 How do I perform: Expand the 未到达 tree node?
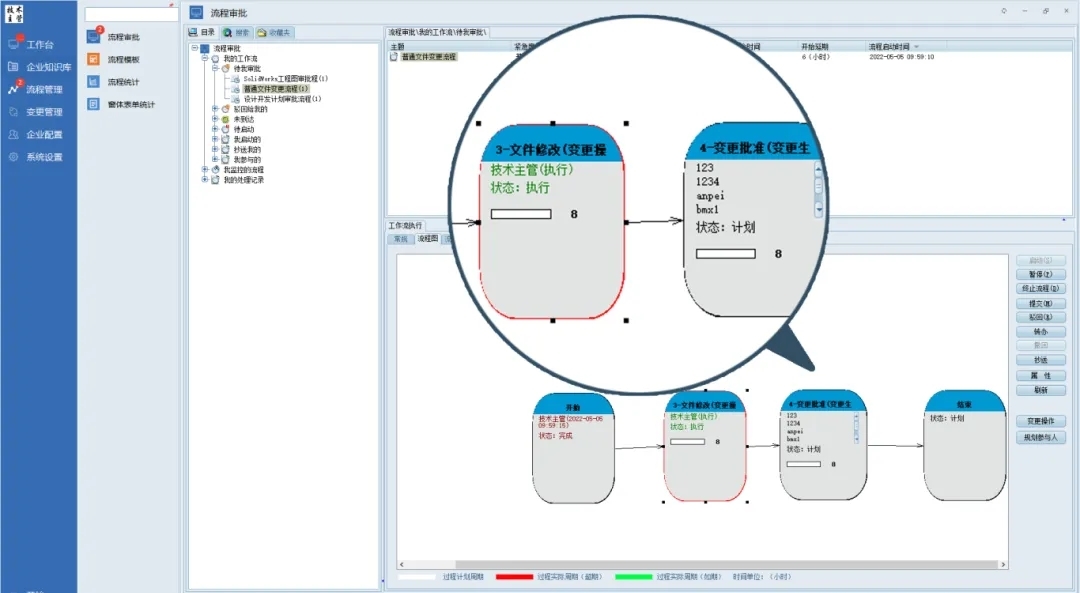pyautogui.click(x=215, y=119)
